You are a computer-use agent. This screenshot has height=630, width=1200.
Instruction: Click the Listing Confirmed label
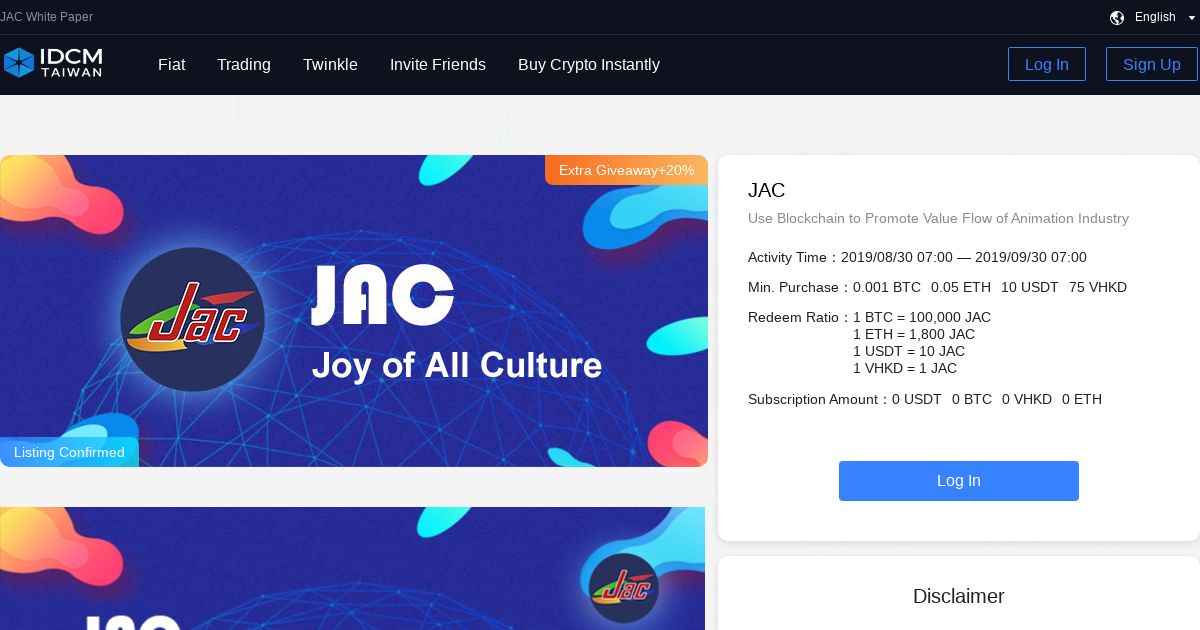pos(69,452)
